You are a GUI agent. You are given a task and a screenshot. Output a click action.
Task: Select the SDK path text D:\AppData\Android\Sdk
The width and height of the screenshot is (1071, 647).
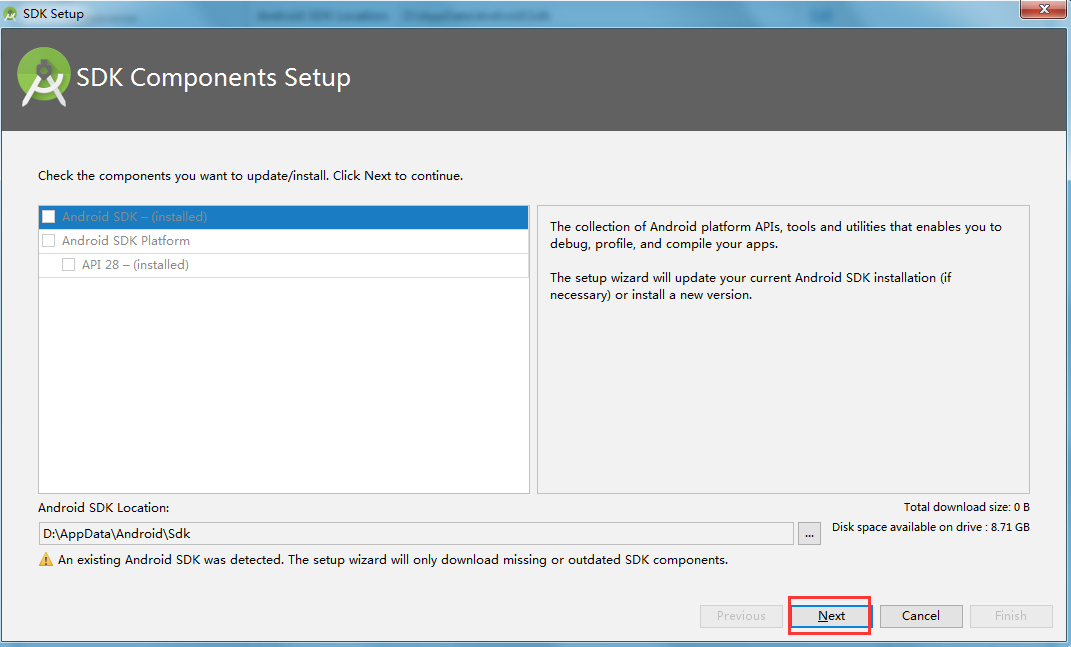[113, 533]
